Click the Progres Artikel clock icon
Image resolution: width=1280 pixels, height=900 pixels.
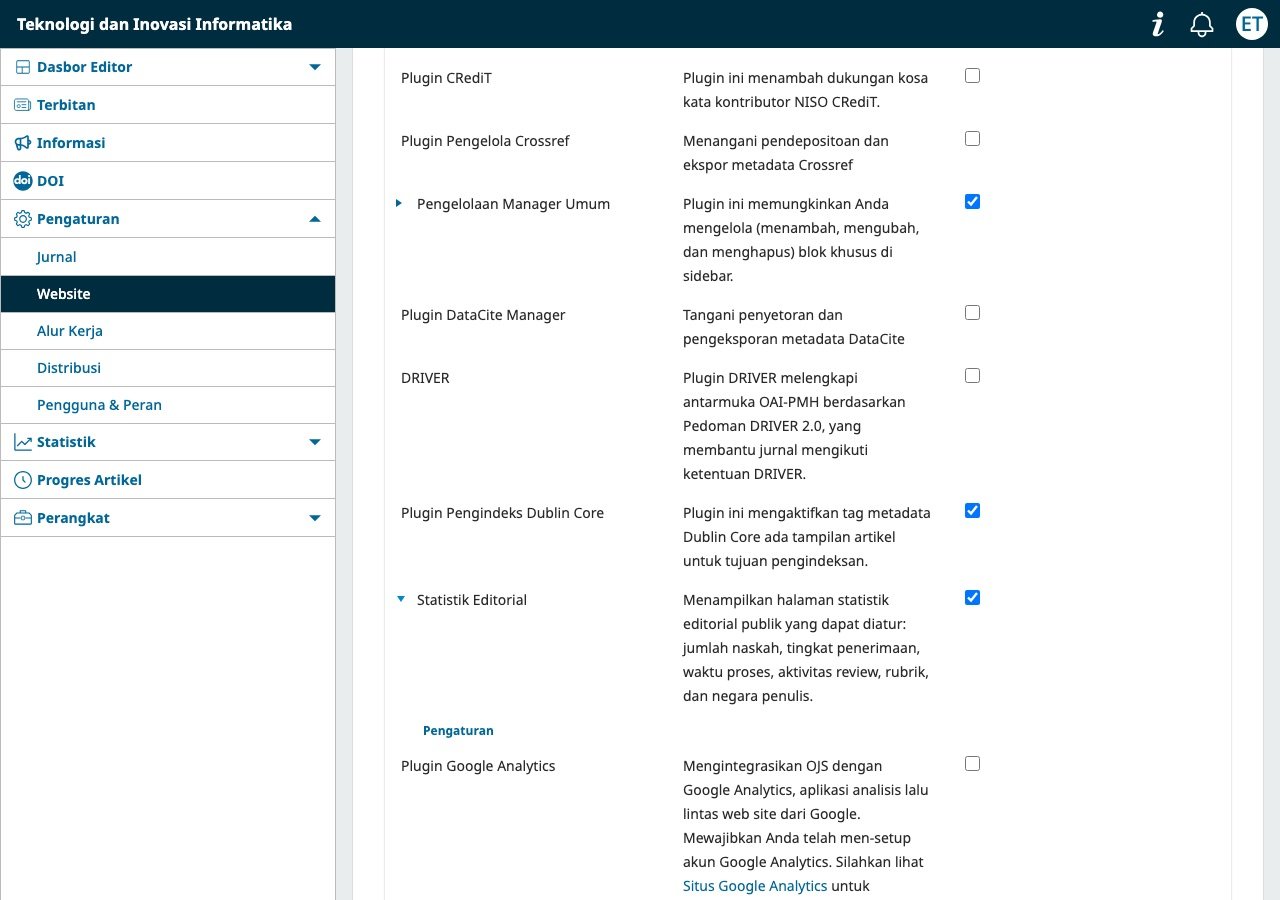point(22,480)
